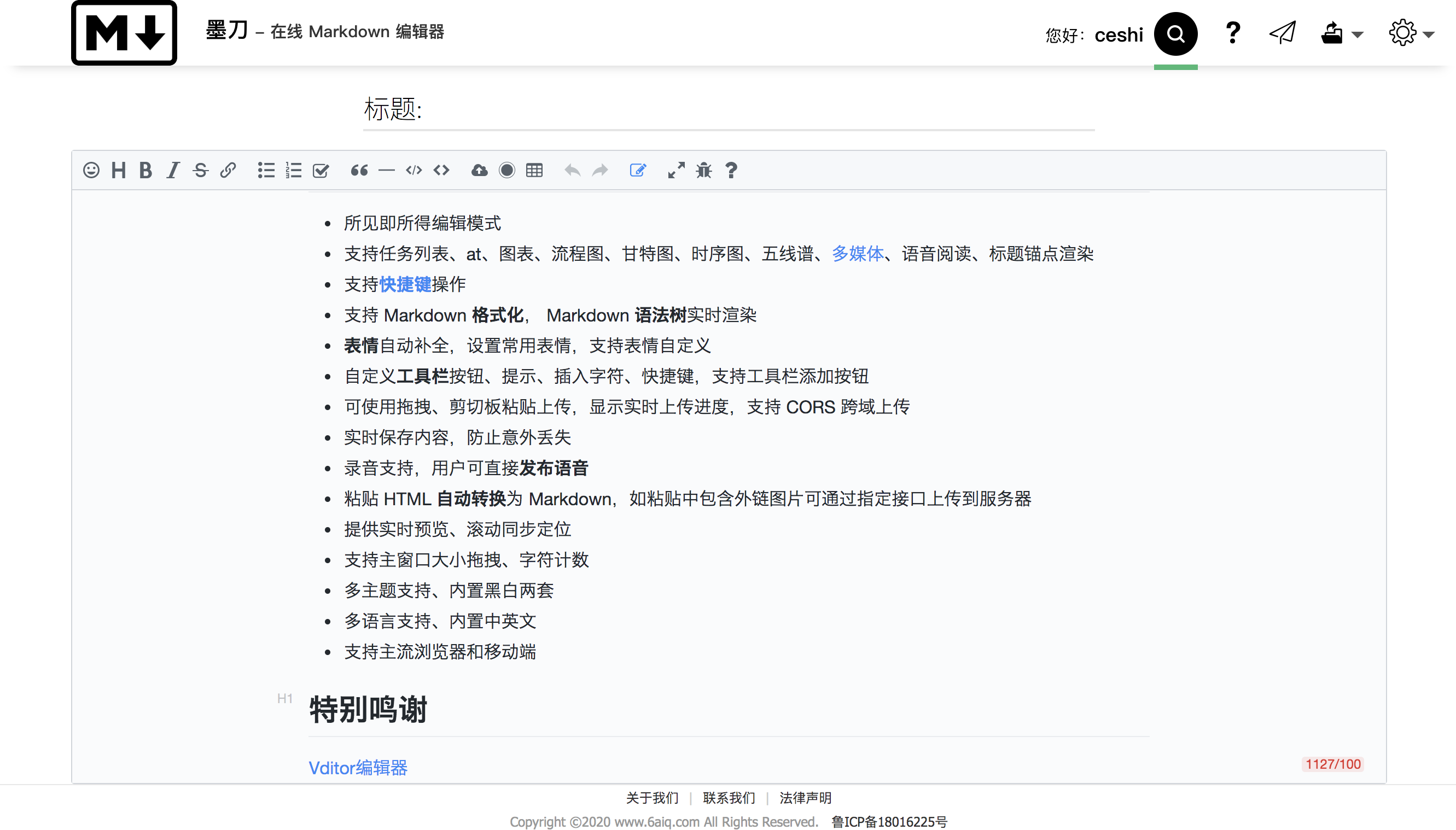Viewport: 1456px width, 830px height.
Task: Open the black search button
Action: (x=1175, y=34)
